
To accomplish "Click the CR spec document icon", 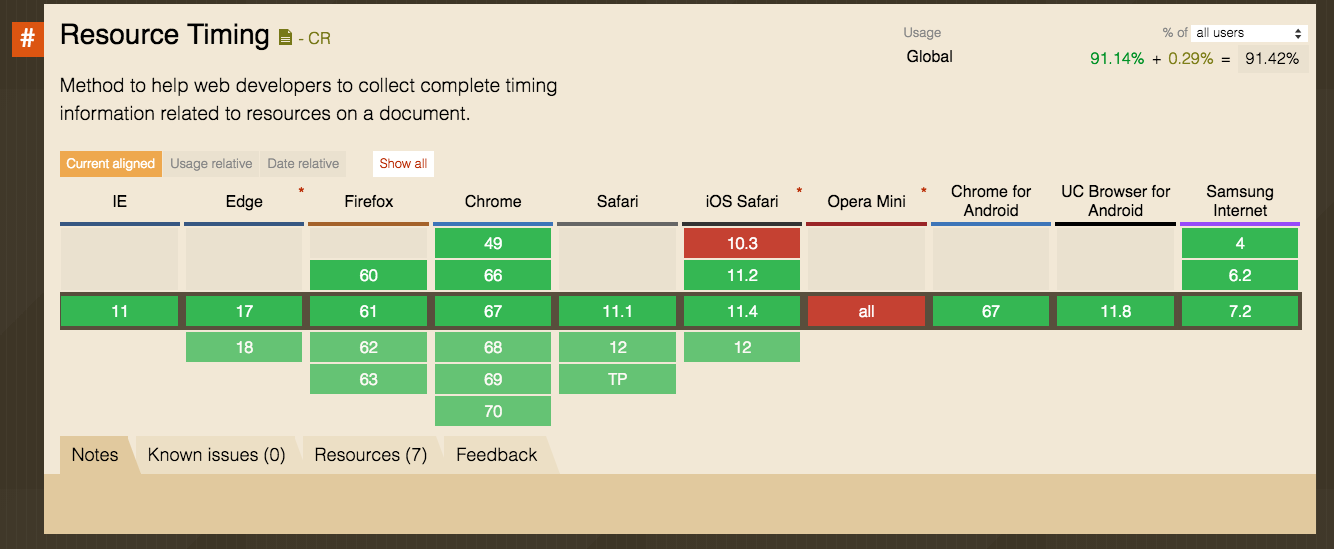I will click(x=286, y=38).
